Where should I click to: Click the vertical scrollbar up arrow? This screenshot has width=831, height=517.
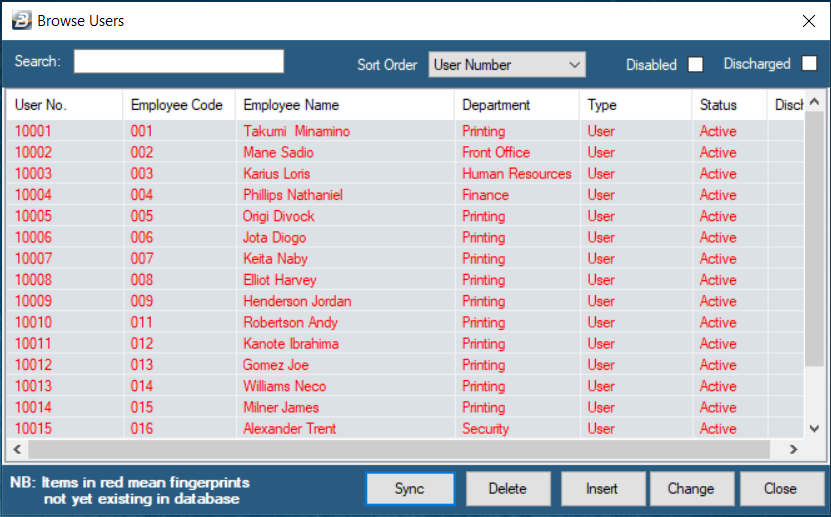[815, 102]
